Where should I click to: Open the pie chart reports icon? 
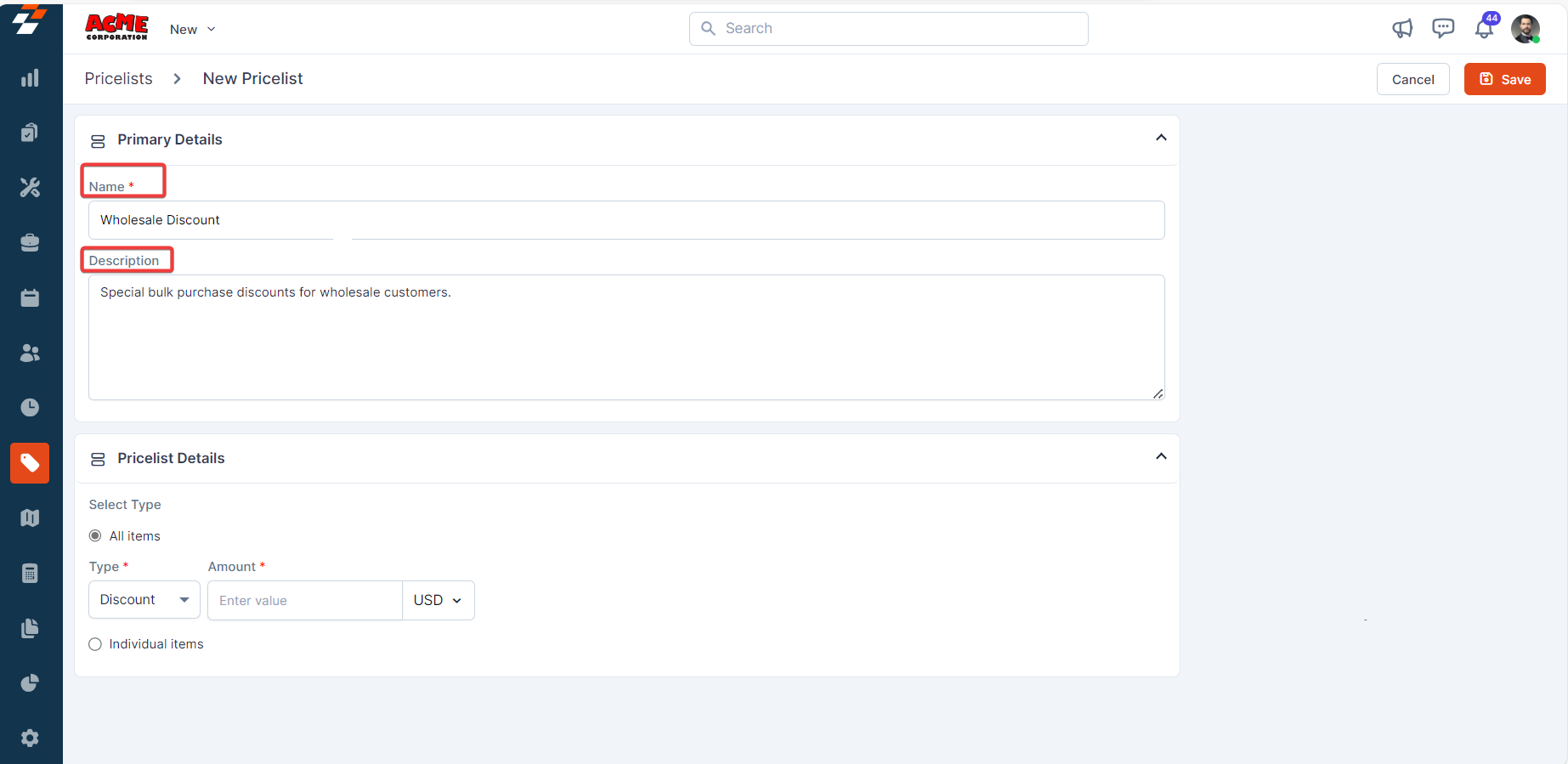pyautogui.click(x=30, y=683)
